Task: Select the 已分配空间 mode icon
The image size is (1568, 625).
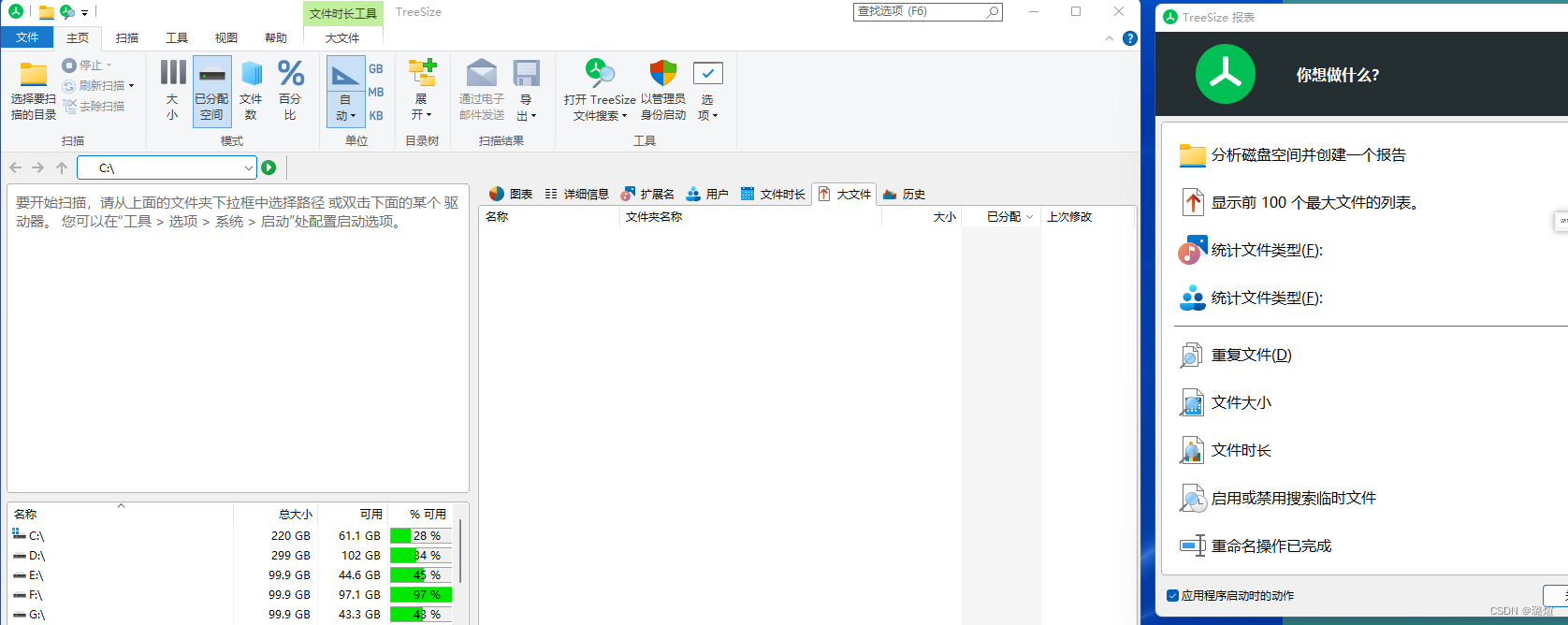Action: tap(212, 75)
